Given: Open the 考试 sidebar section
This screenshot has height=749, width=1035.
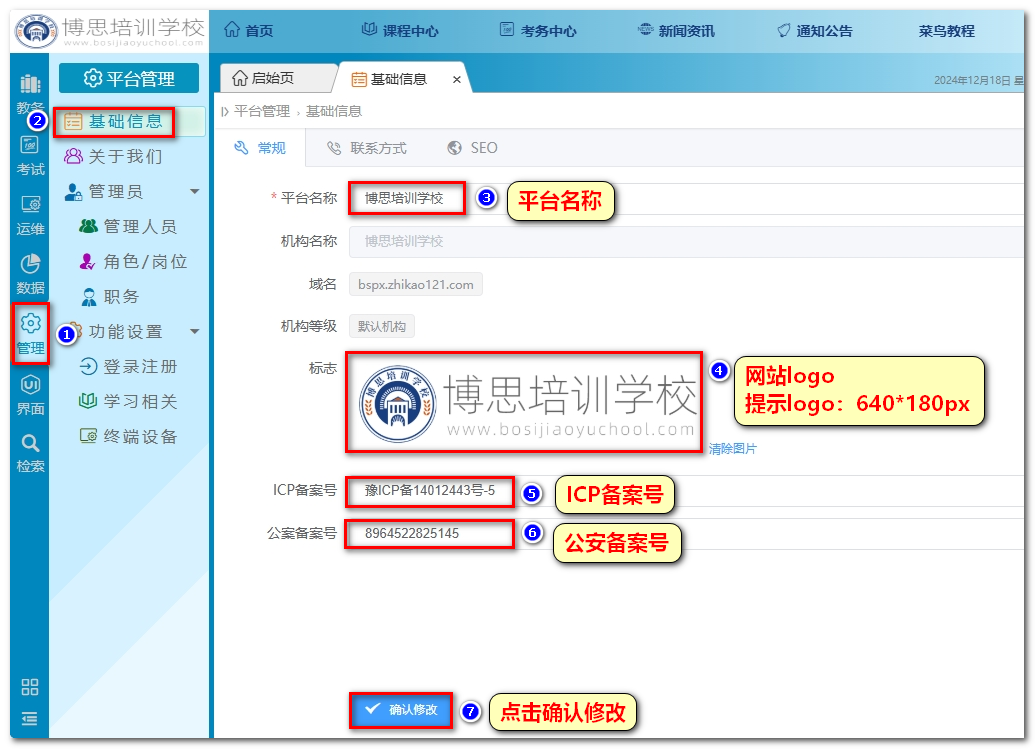Looking at the screenshot, I should [x=30, y=156].
